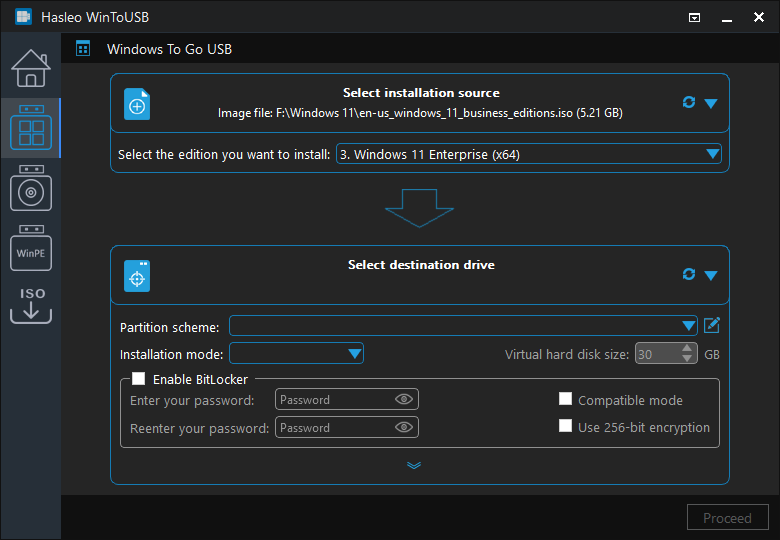The height and width of the screenshot is (540, 780).
Task: Close the Hasleo WinToUSB window
Action: pyautogui.click(x=759, y=17)
